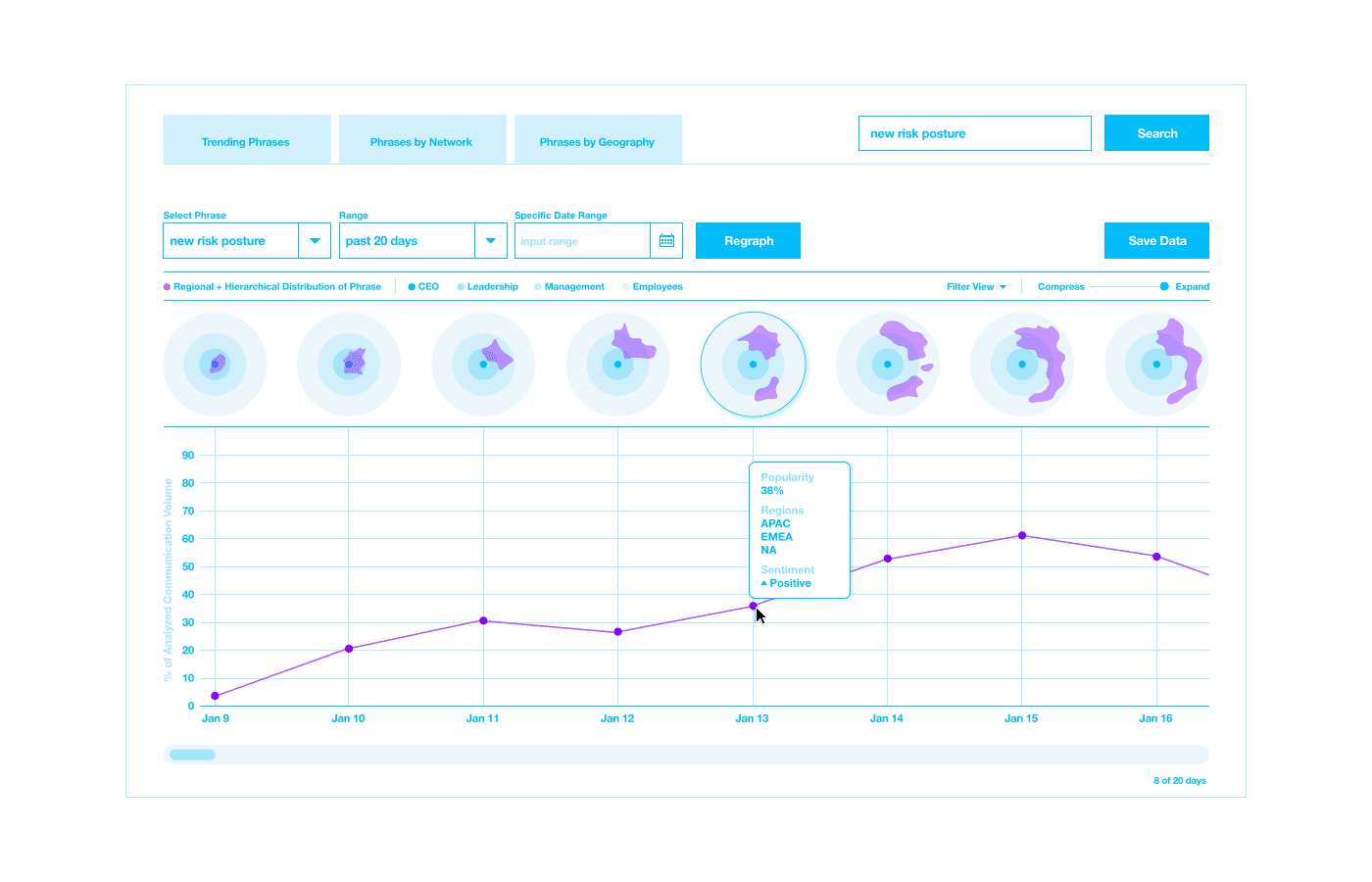Toggle the Leadership legend filter
The image size is (1372, 882).
(x=487, y=287)
